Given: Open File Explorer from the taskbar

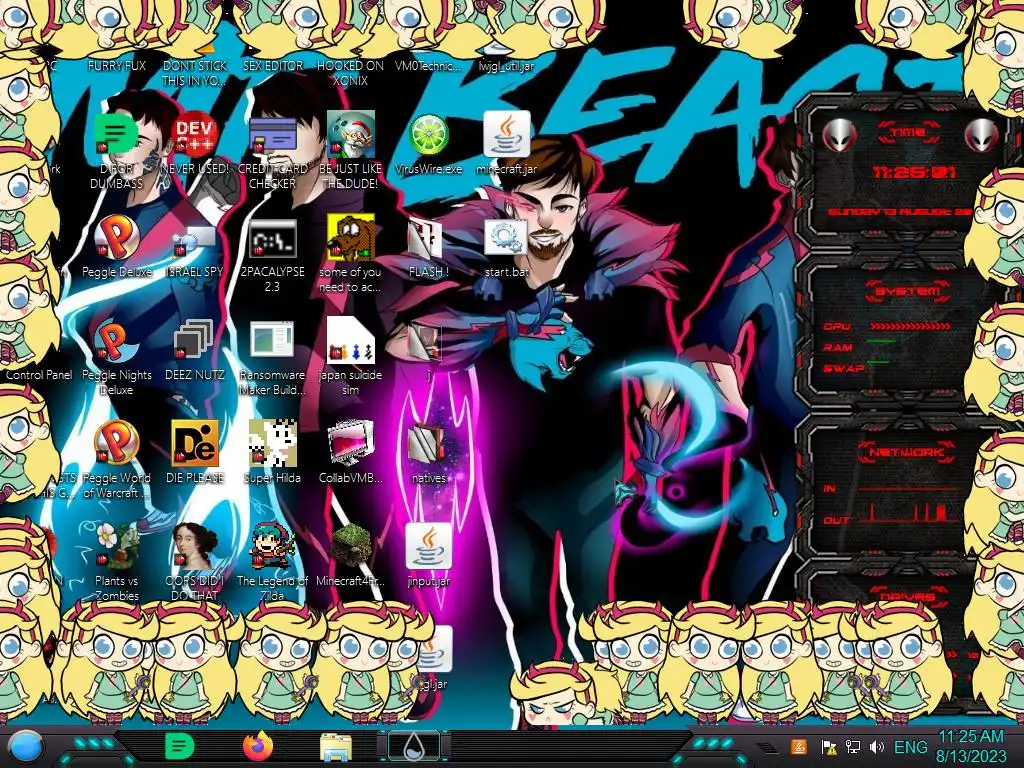Looking at the screenshot, I should click(x=336, y=747).
